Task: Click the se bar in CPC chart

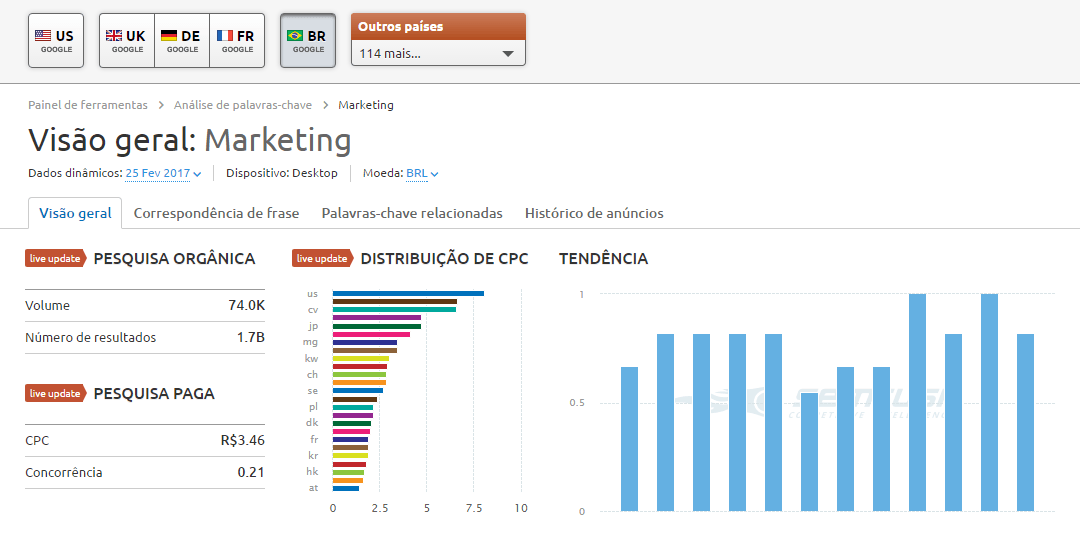Action: [x=357, y=391]
